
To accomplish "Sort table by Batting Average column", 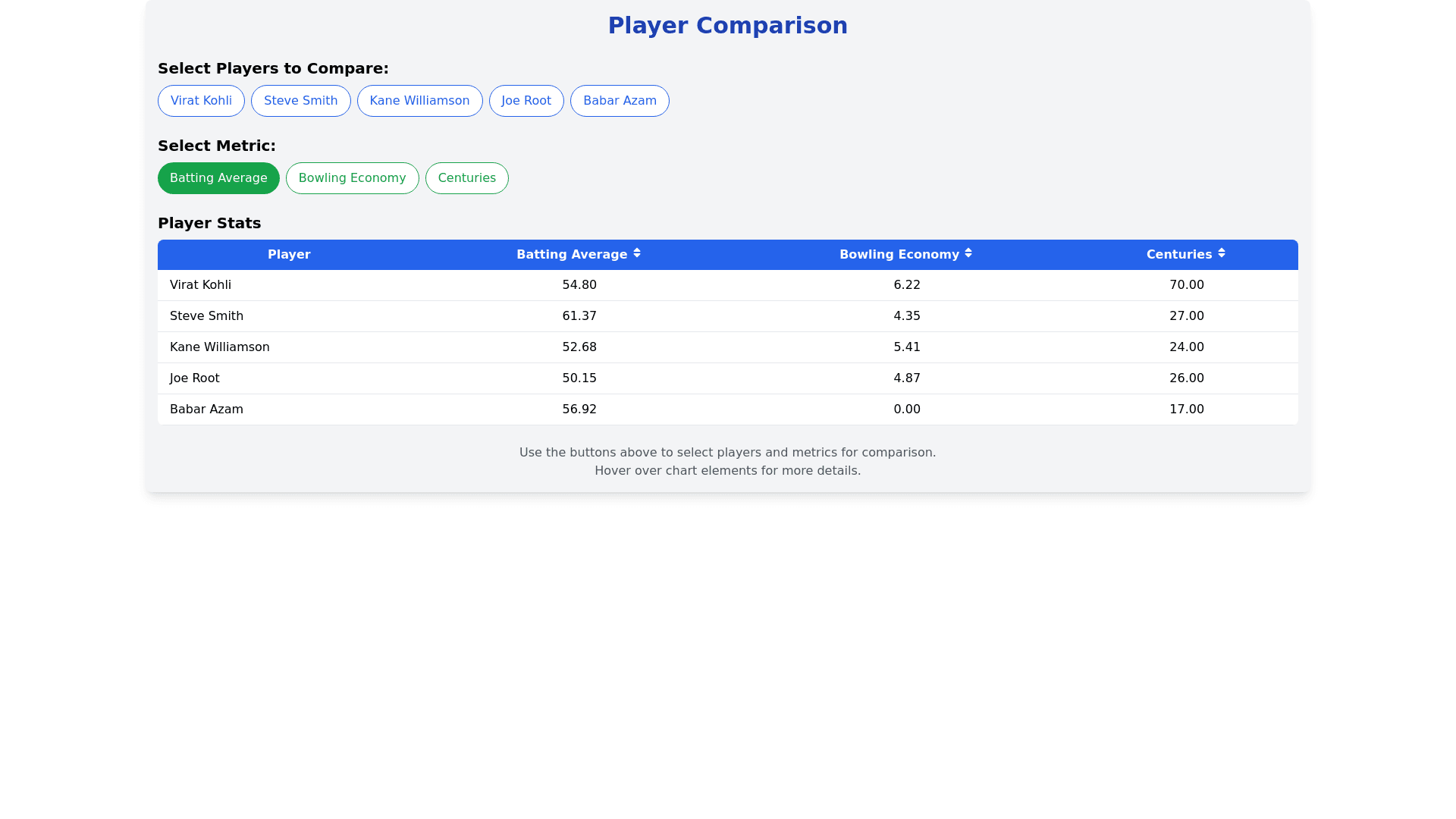I will pos(572,255).
